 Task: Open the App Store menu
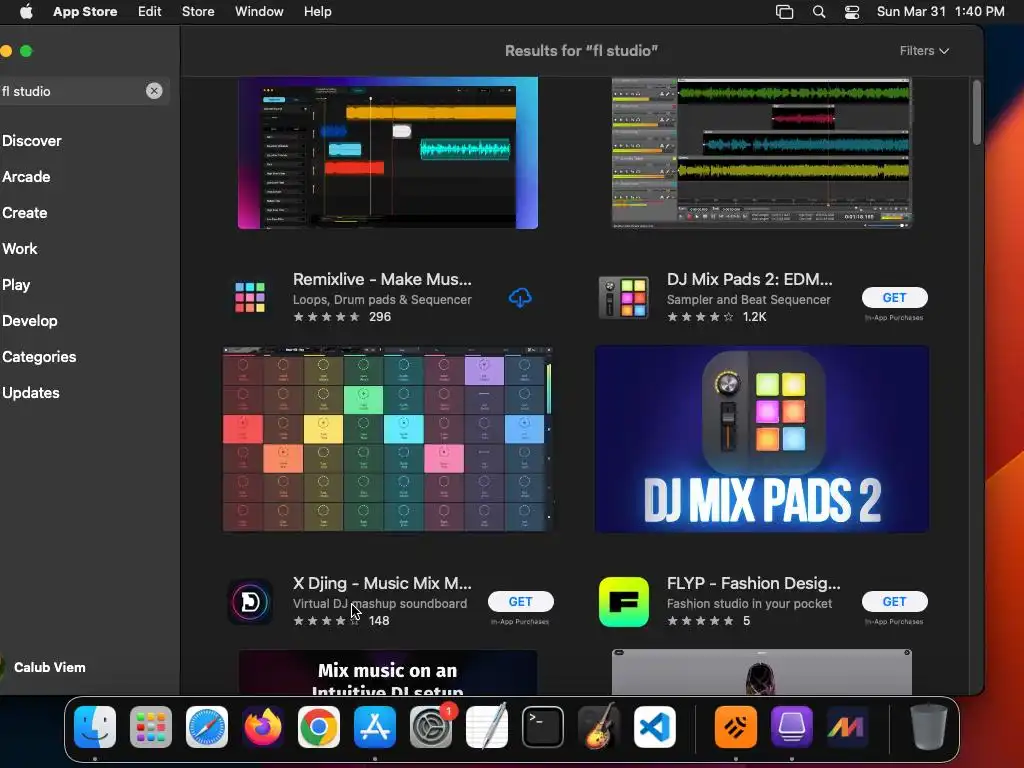[85, 12]
